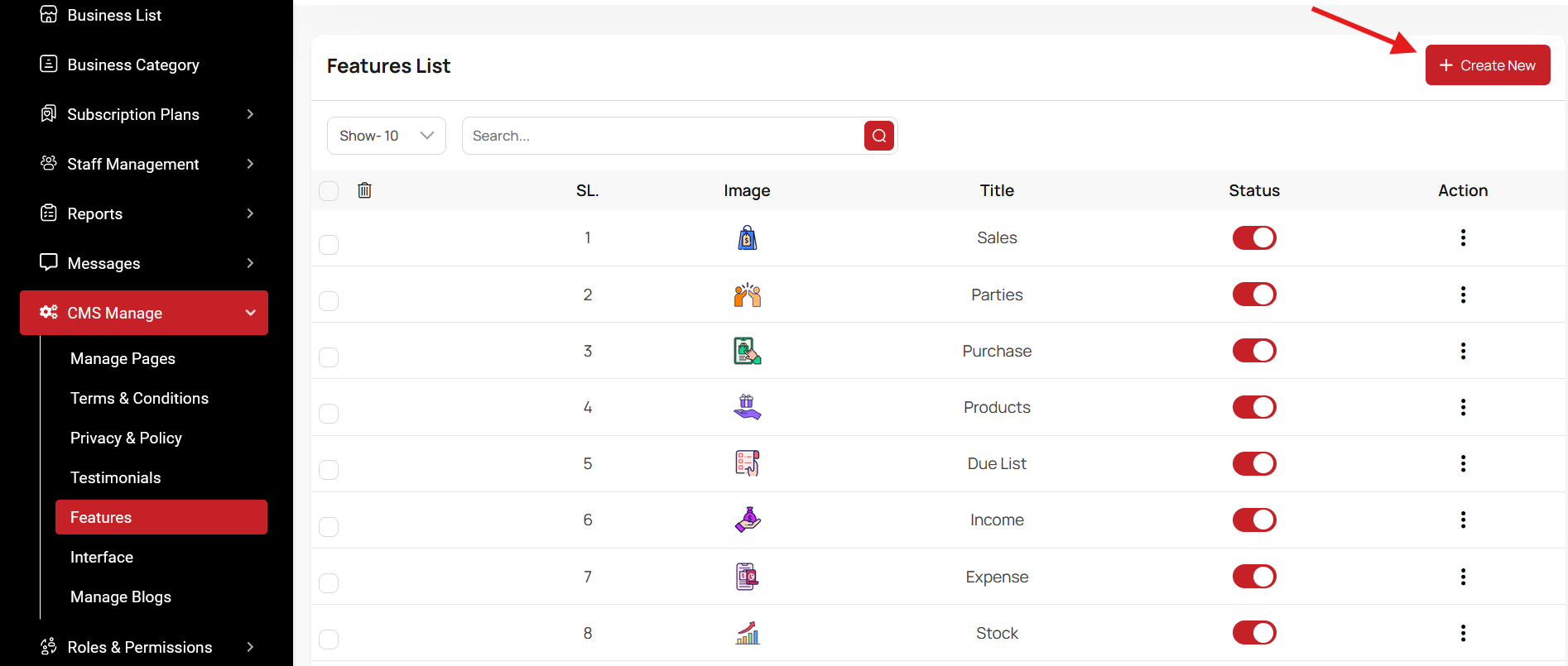Viewport: 1568px width, 666px height.
Task: Open three-dot action menu for Income
Action: pos(1462,520)
